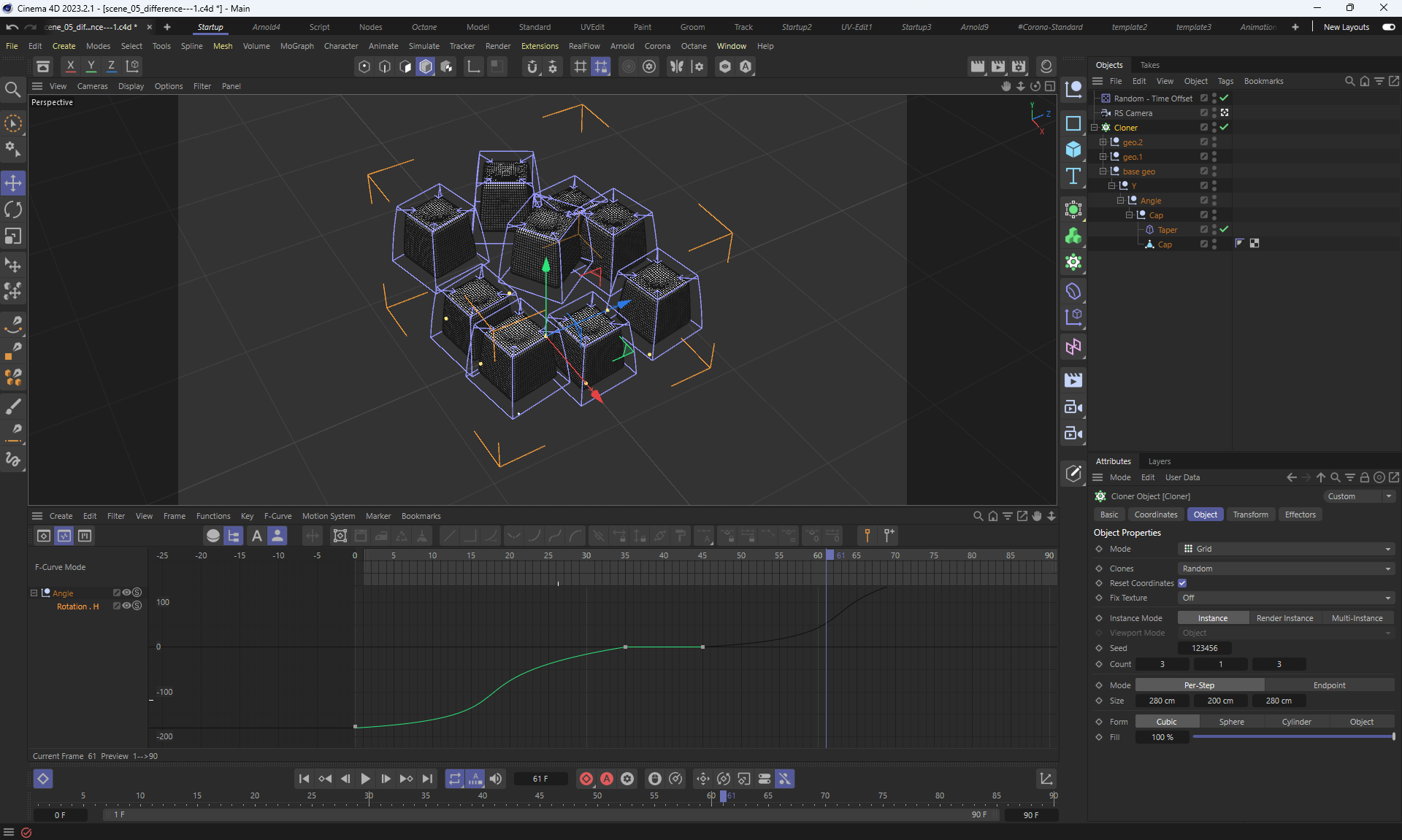Select the Scale tool in left toolbar
The width and height of the screenshot is (1402, 840).
click(x=13, y=236)
